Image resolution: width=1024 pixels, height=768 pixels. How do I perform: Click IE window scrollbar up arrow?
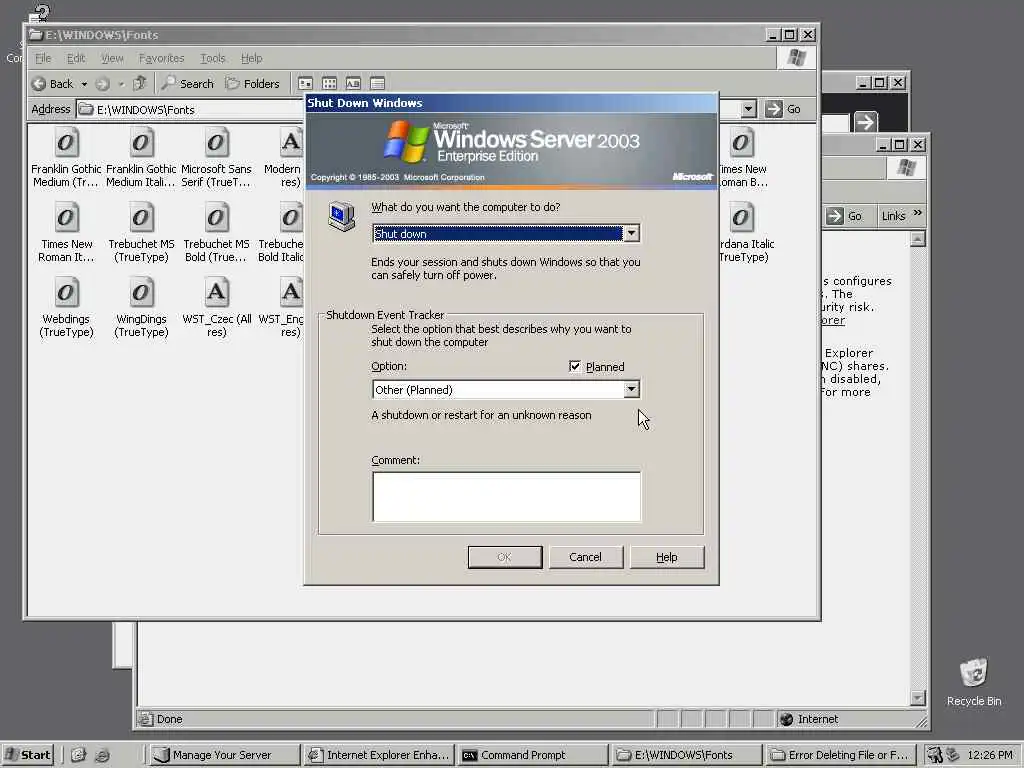point(918,239)
